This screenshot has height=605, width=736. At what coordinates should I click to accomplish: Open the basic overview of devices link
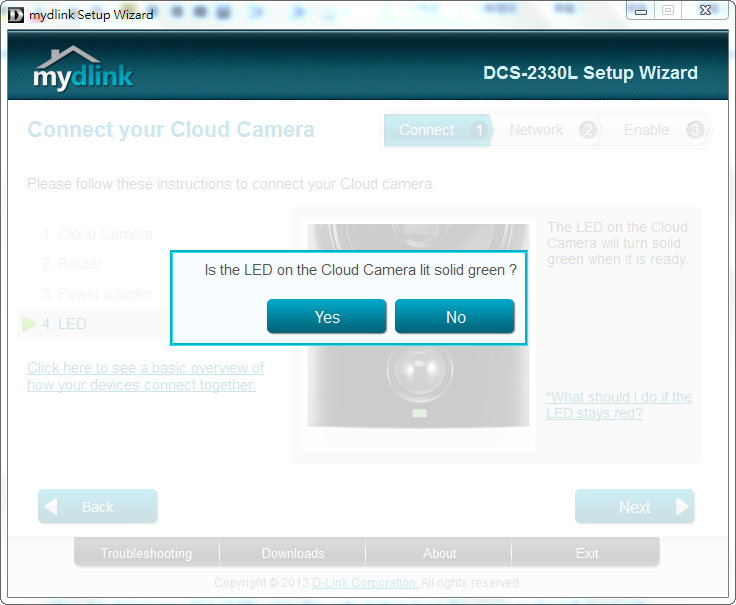pos(145,376)
